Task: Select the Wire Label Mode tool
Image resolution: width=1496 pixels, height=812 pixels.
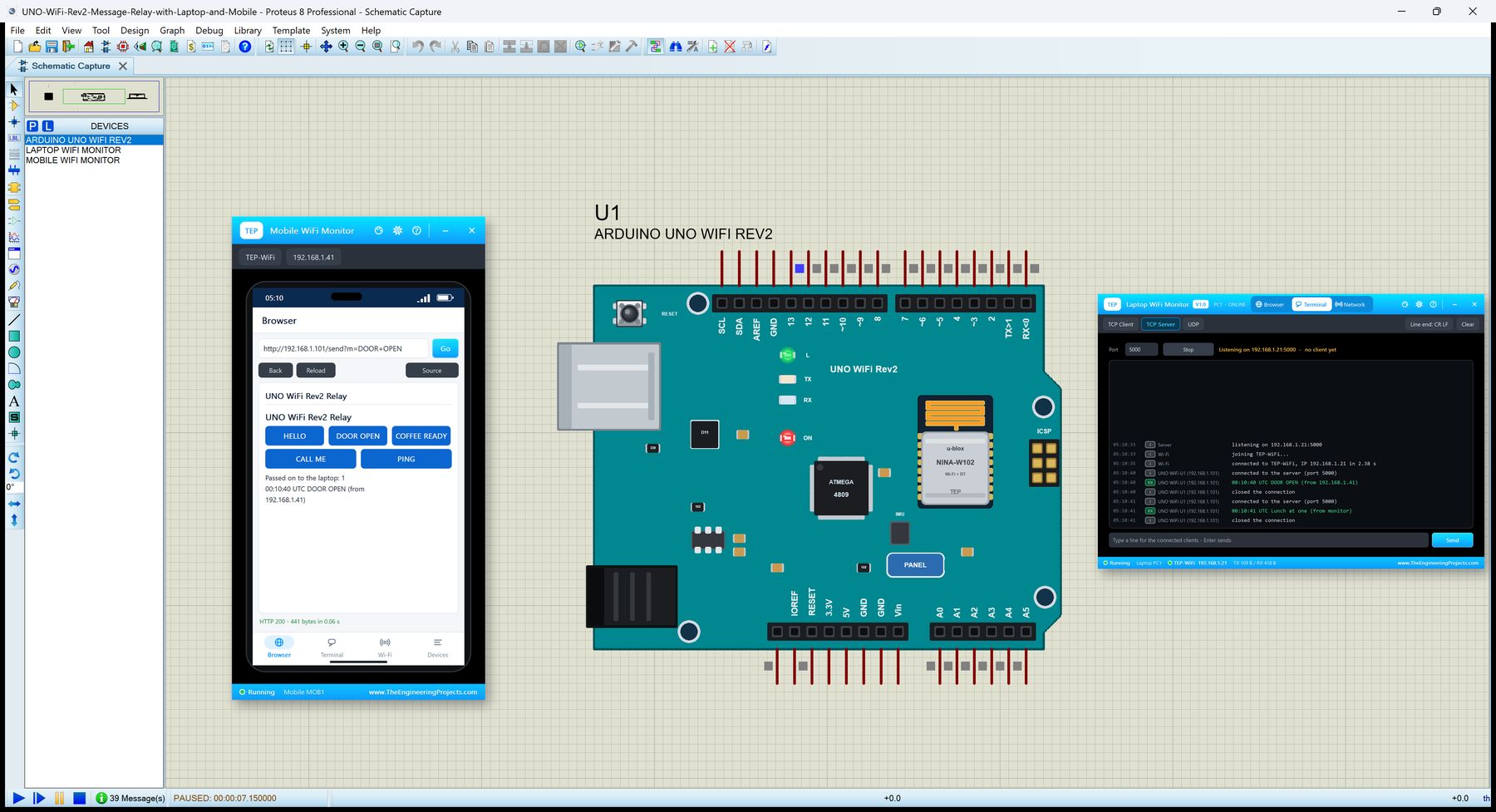Action: (x=13, y=138)
